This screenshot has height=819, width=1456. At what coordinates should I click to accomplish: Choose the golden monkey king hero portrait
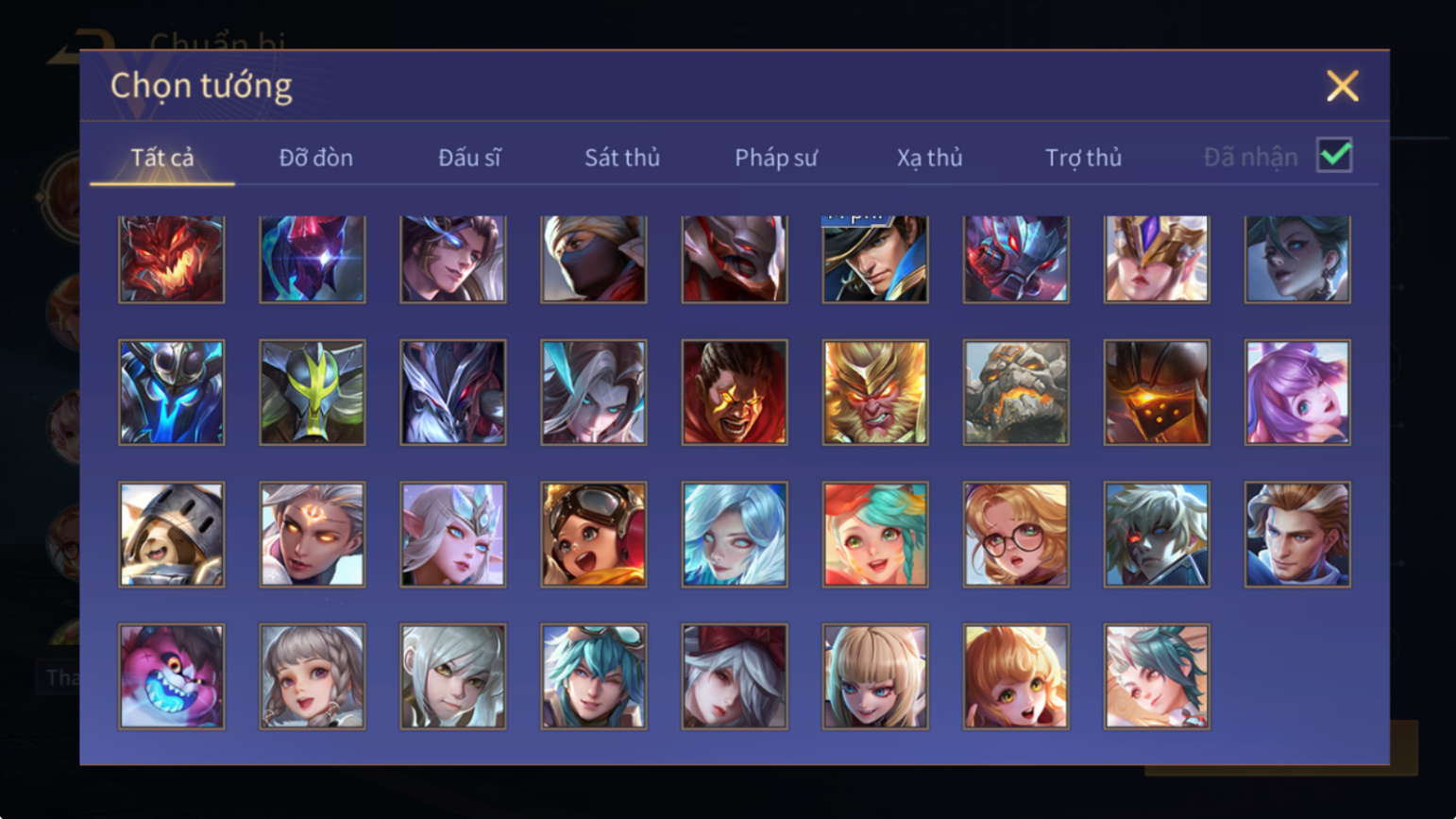tap(875, 392)
